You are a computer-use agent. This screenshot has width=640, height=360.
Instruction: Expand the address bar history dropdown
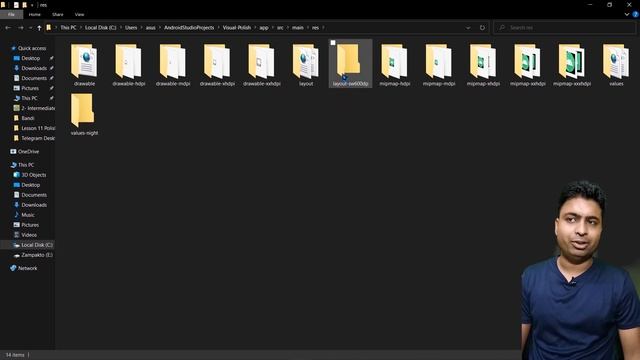(468, 28)
